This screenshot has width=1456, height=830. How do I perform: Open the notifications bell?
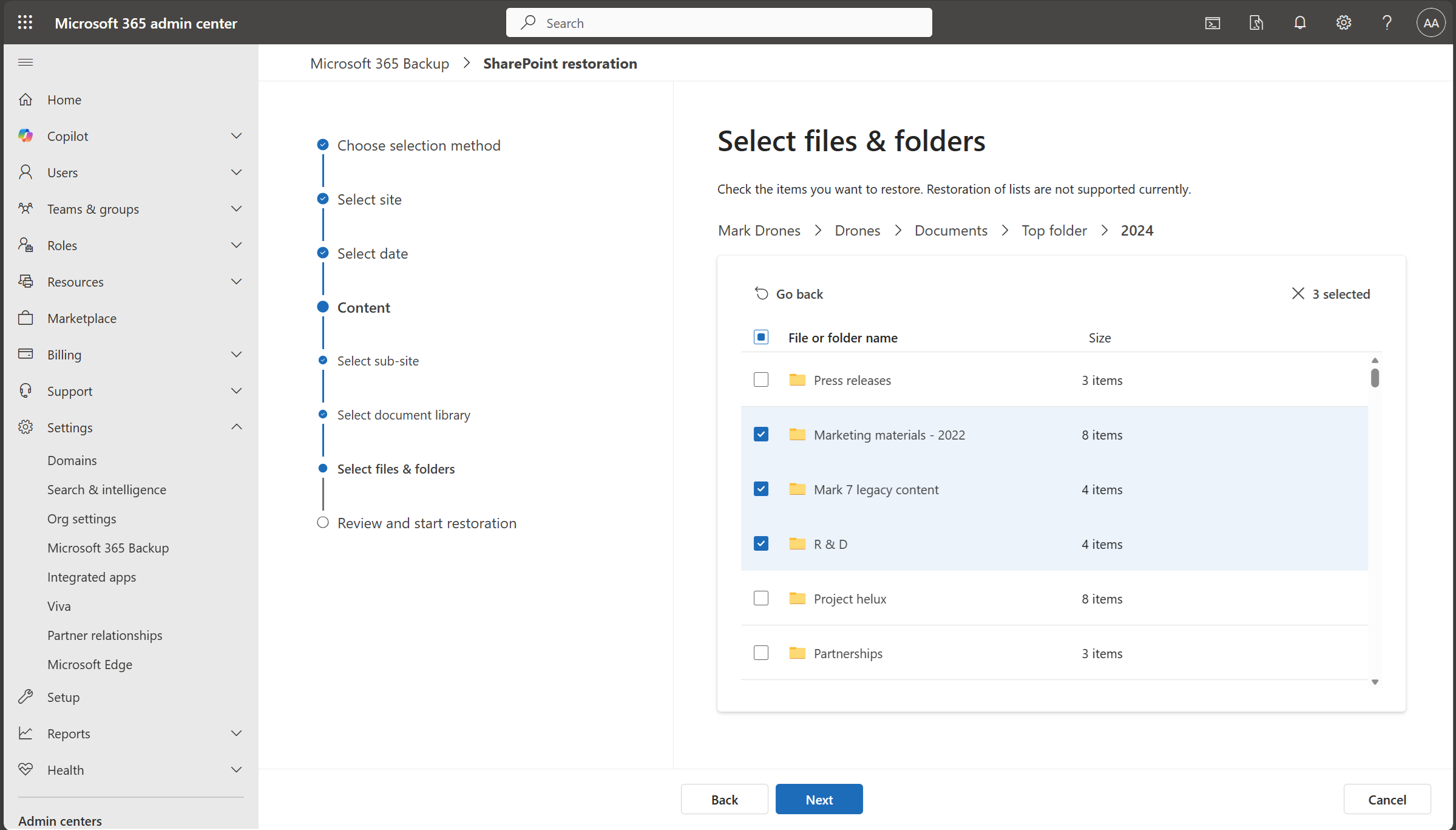1299,23
